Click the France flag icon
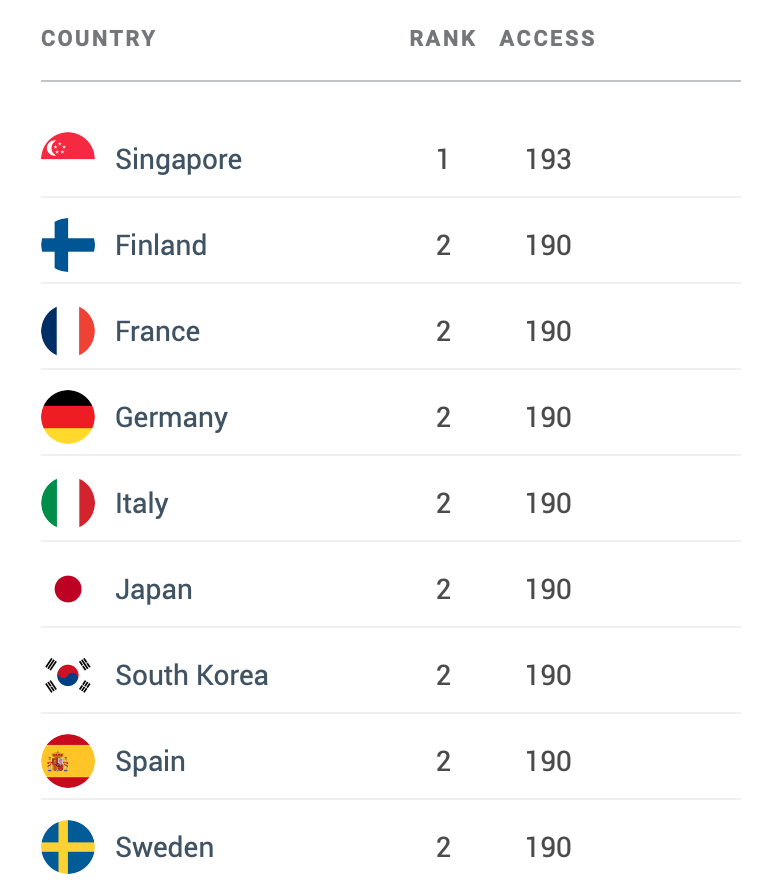Image resolution: width=760 pixels, height=882 pixels. (68, 331)
